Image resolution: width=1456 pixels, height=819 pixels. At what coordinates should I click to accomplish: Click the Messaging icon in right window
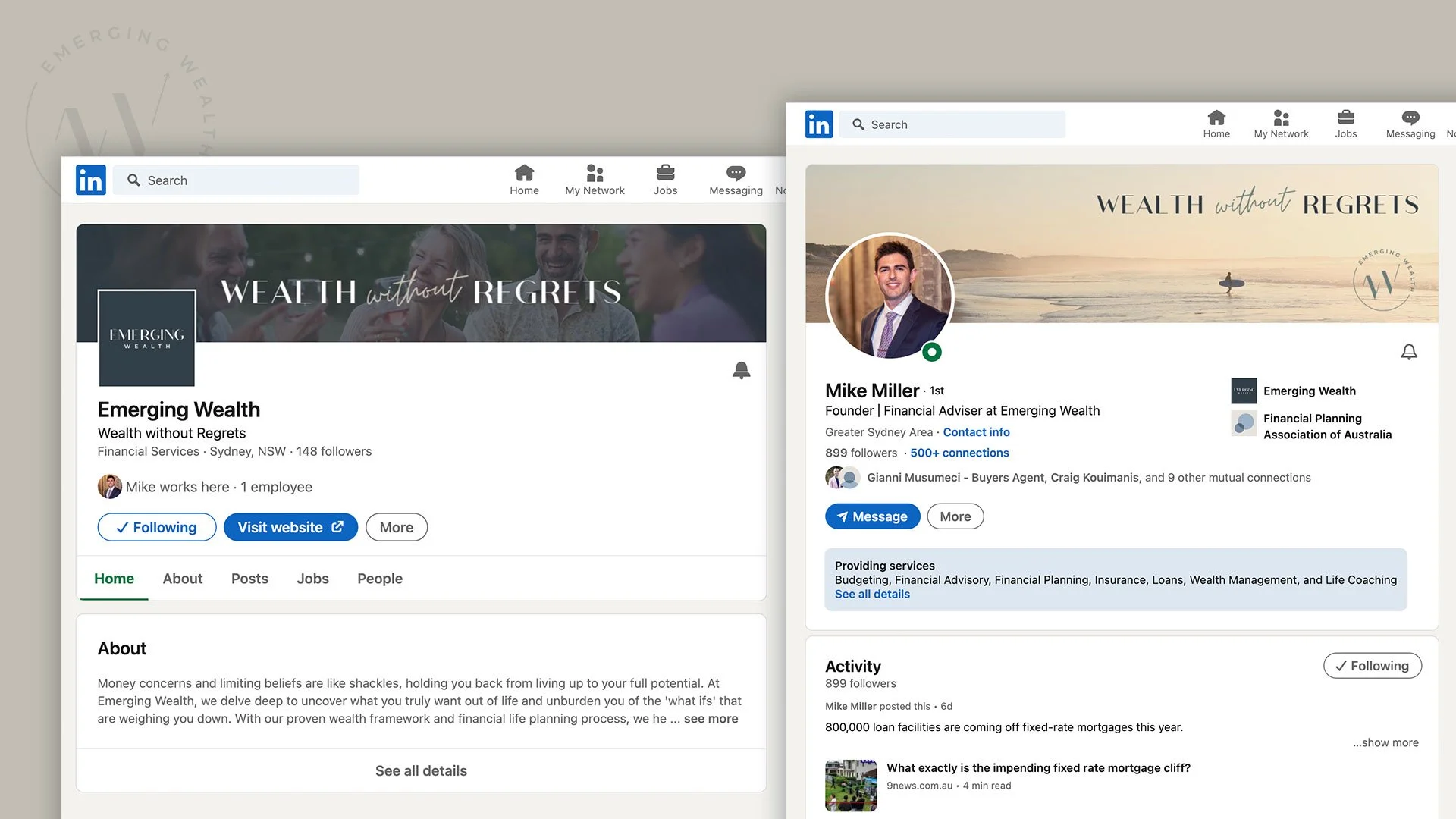click(x=1410, y=118)
